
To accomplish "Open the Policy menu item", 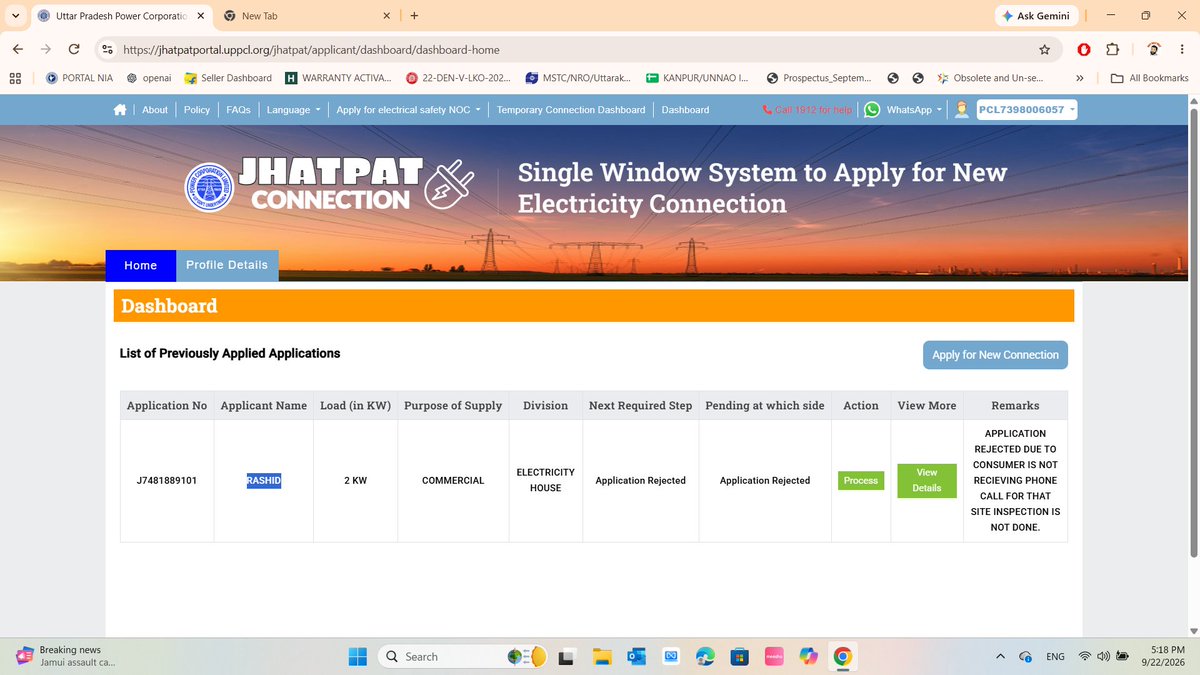I will pyautogui.click(x=197, y=110).
